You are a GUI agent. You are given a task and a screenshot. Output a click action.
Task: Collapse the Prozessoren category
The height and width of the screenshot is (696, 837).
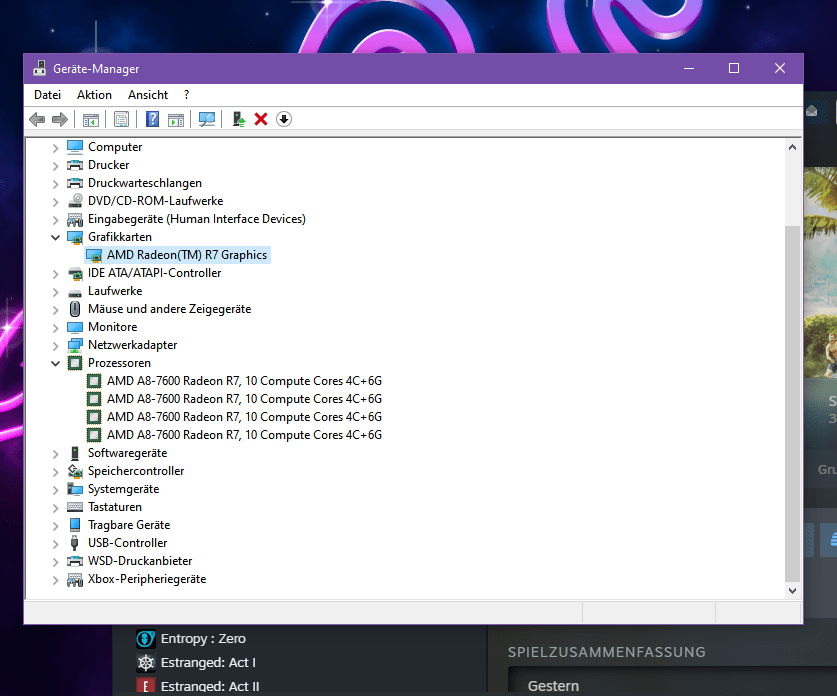click(56, 363)
